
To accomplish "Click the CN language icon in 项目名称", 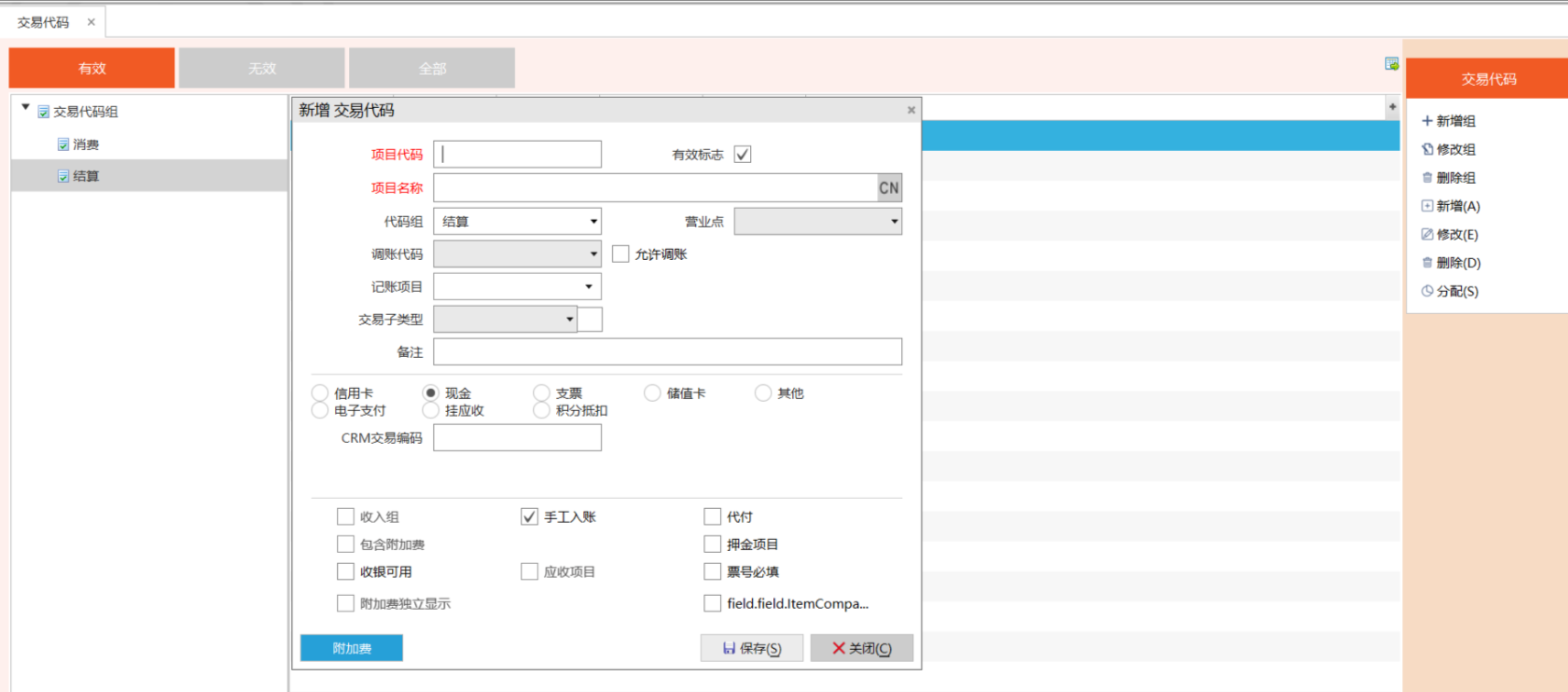I will (888, 188).
